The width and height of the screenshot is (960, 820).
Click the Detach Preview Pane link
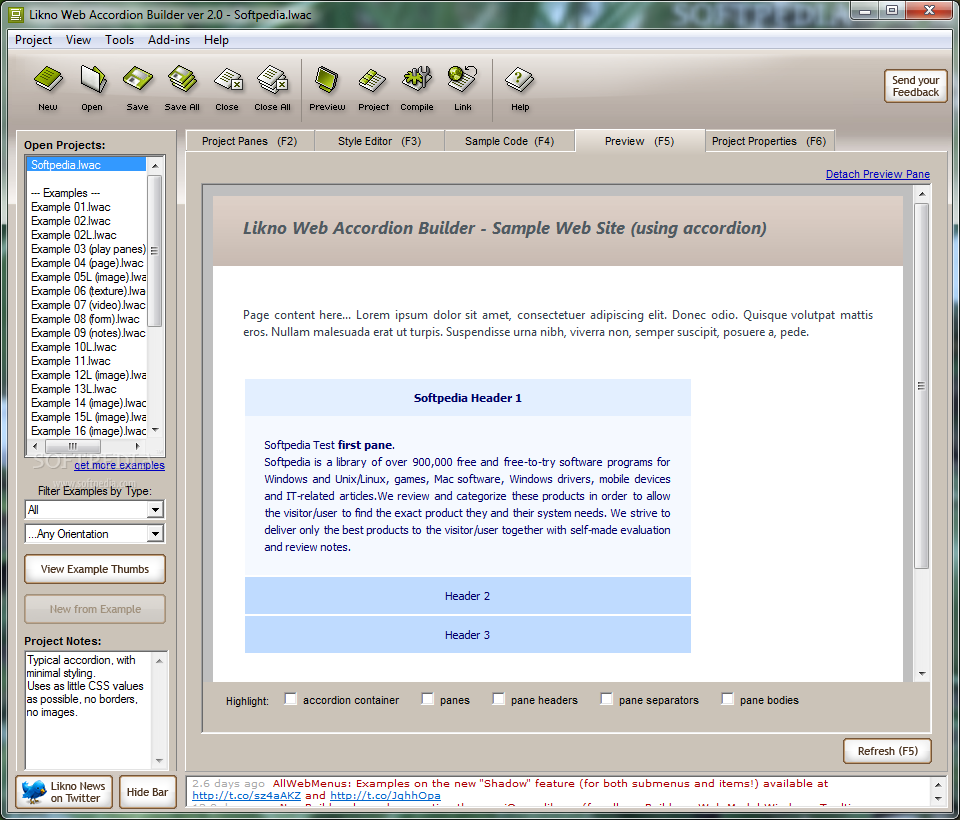click(x=877, y=175)
